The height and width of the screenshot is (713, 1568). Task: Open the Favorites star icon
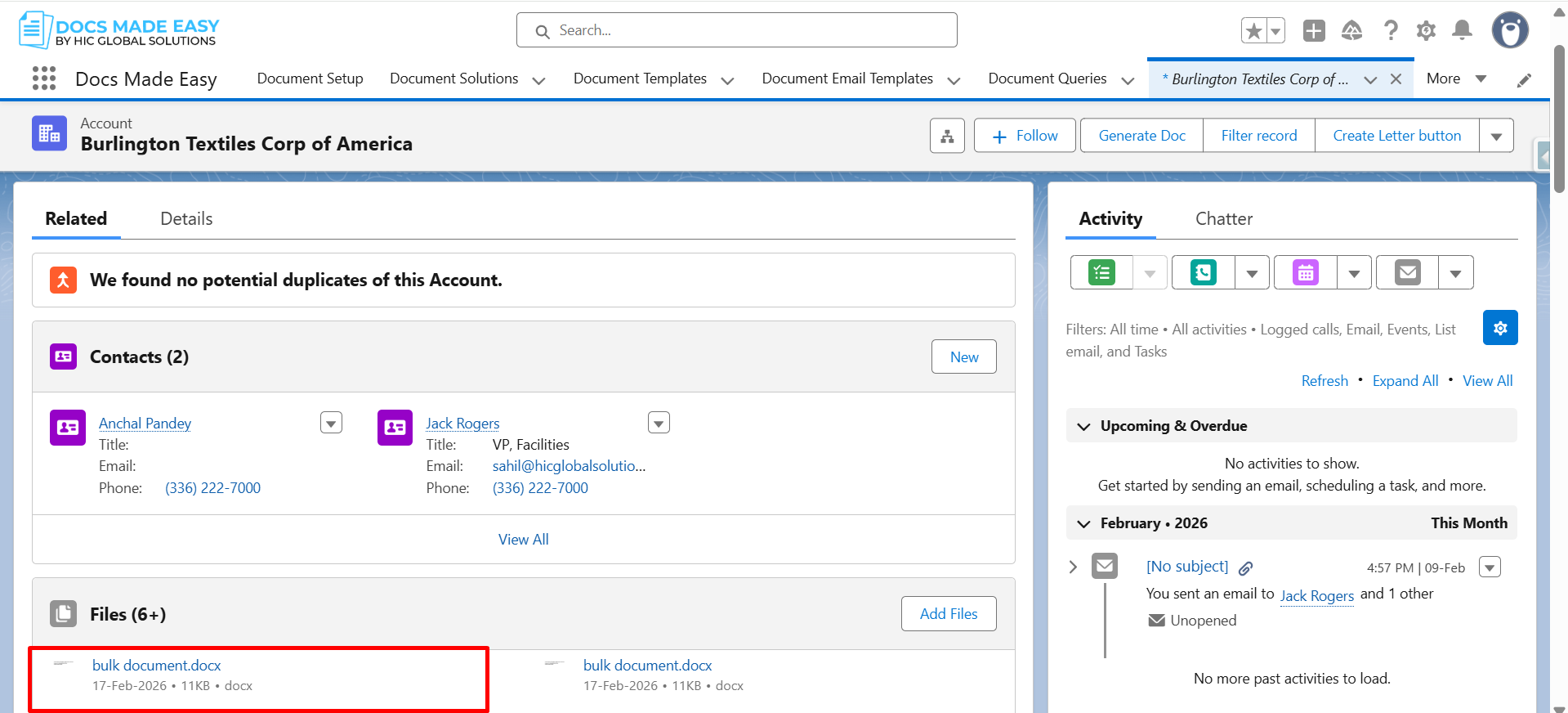click(x=1253, y=31)
